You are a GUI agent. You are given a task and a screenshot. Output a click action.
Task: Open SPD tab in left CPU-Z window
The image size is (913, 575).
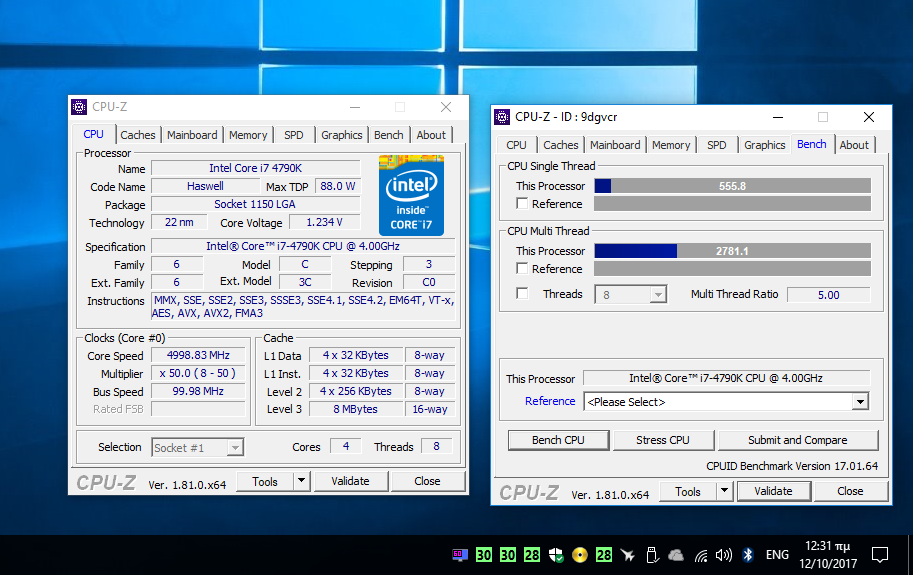click(293, 135)
